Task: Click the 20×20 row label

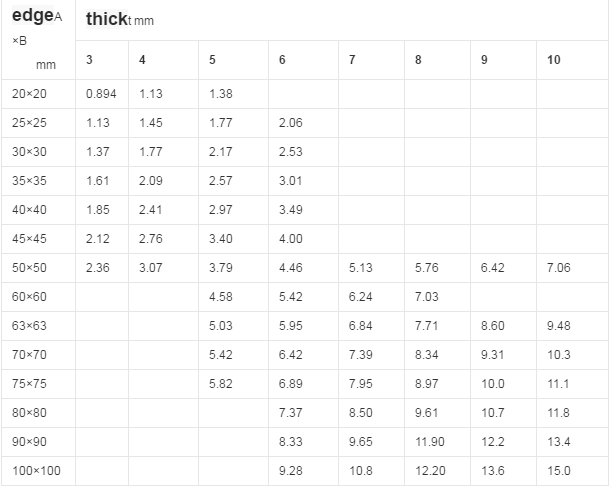Action: [x=29, y=94]
